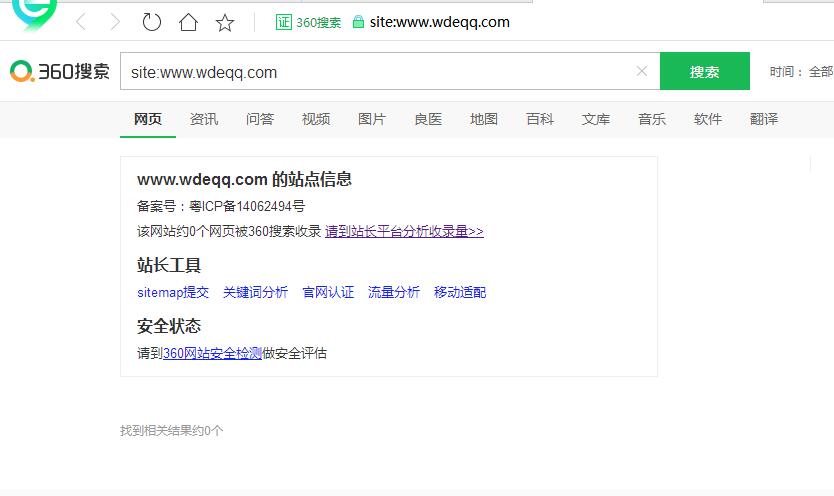Go to the browser home page icon
This screenshot has height=496, width=834.
(188, 22)
